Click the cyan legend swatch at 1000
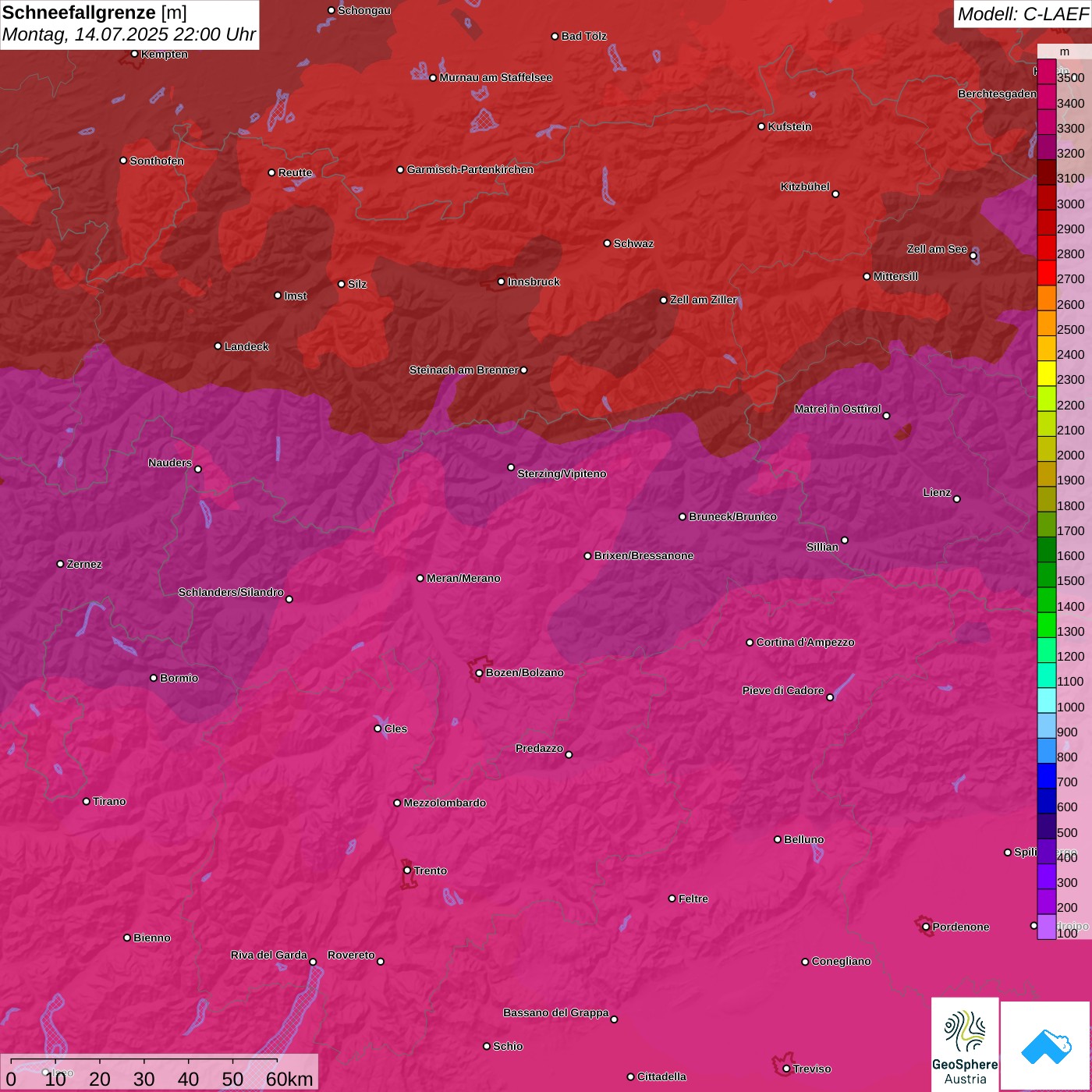This screenshot has width=1092, height=1092. click(1046, 700)
